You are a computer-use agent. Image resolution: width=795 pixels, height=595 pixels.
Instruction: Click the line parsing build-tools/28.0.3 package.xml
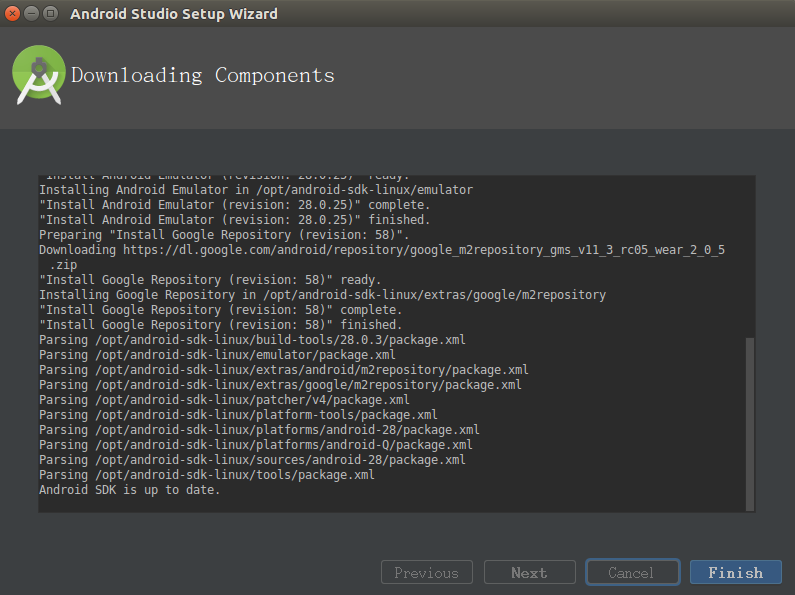pos(252,340)
